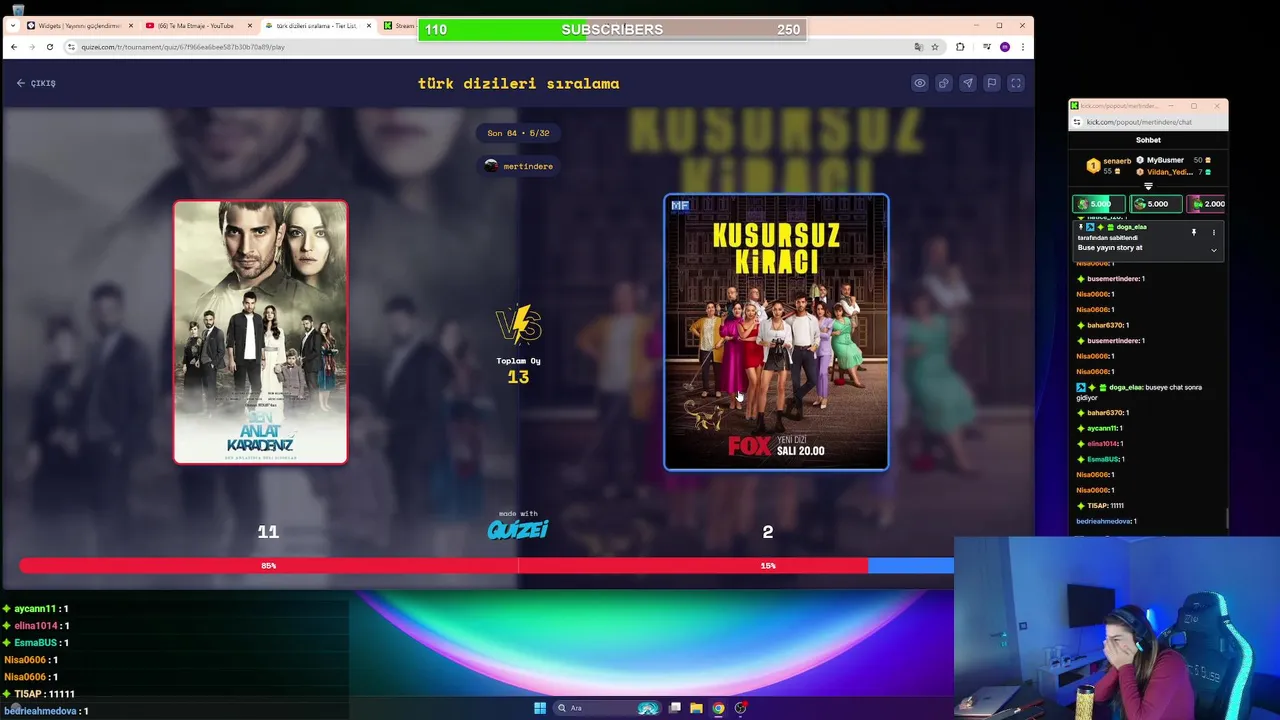This screenshot has width=1280, height=720.
Task: Open File Explorer from taskbar
Action: click(x=696, y=708)
